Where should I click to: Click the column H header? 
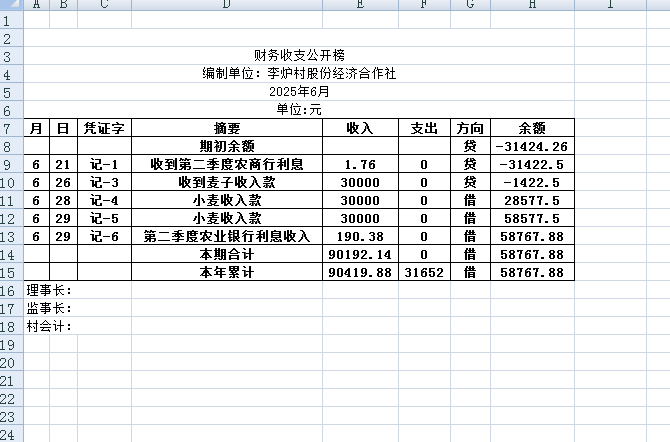point(532,5)
